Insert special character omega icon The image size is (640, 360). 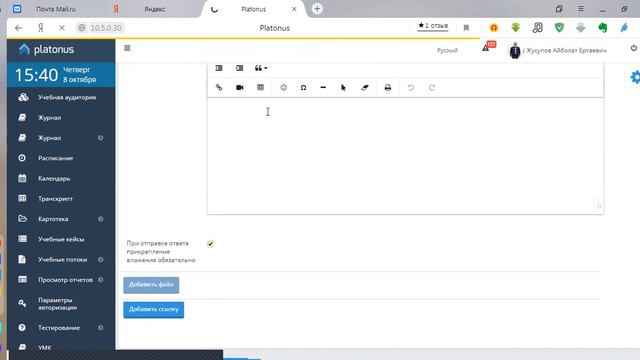(303, 87)
